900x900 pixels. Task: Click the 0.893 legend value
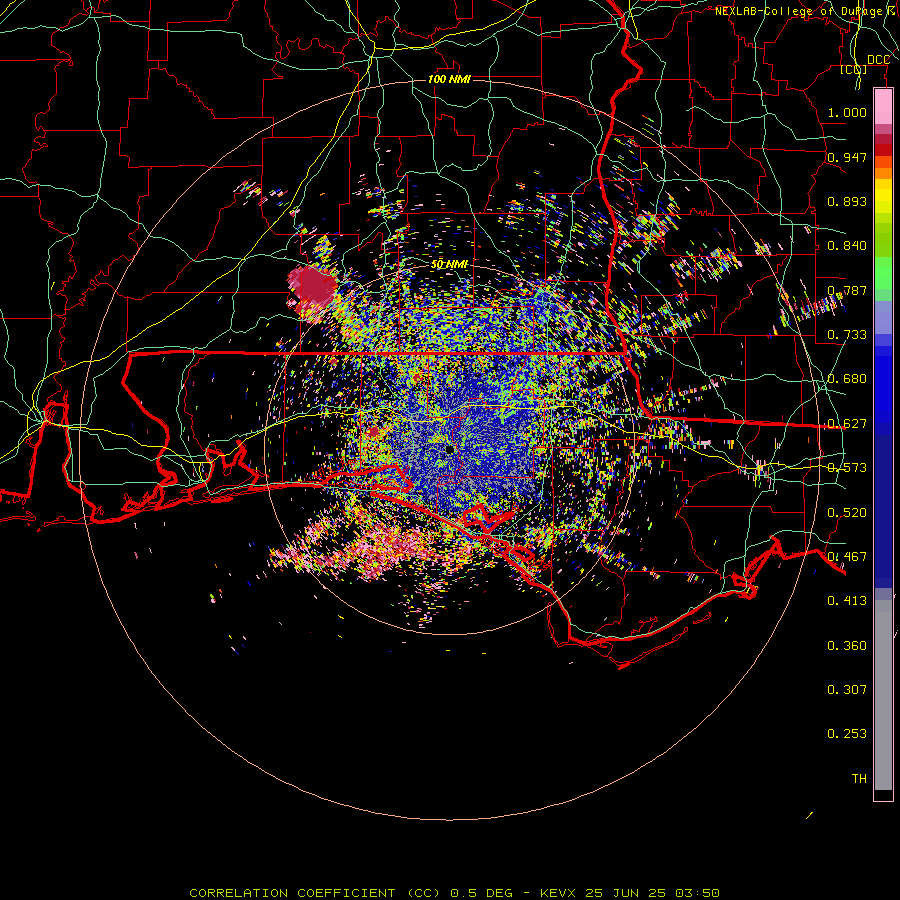pyautogui.click(x=847, y=201)
